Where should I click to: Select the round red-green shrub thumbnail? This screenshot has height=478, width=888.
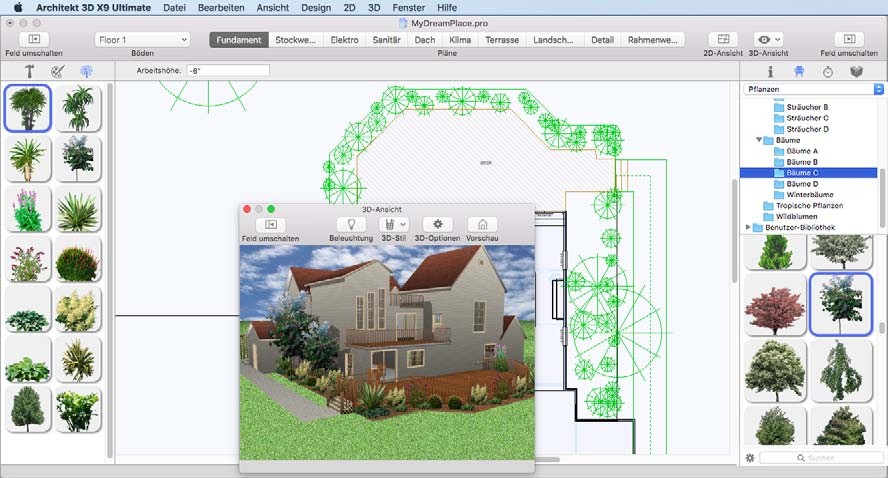coord(79,259)
